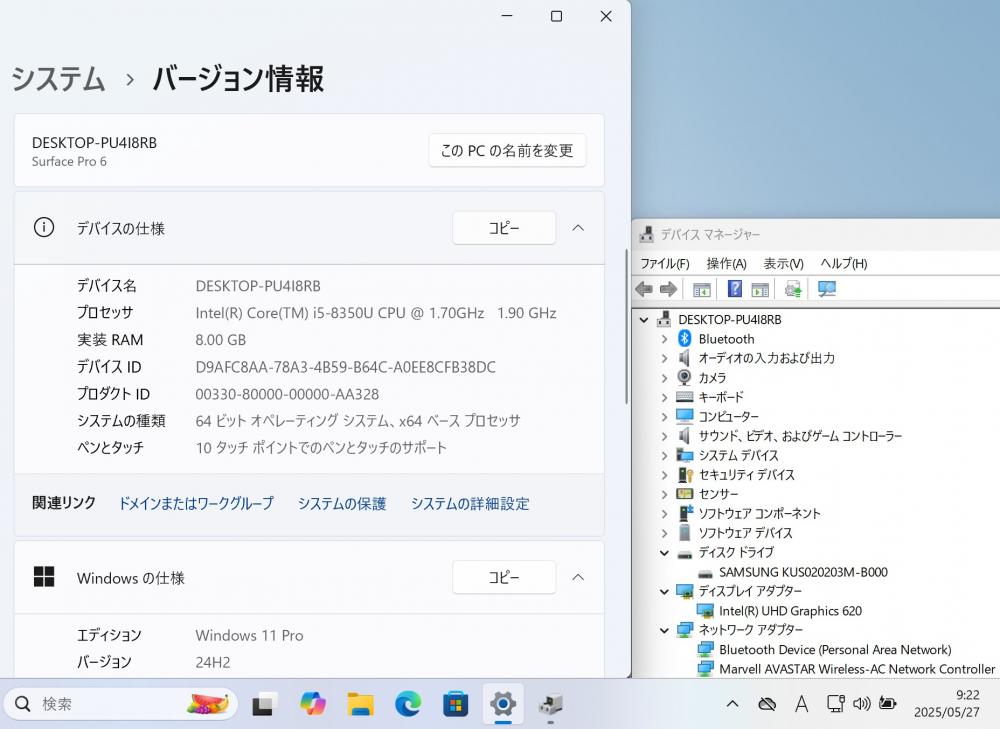Click product ID value 00330-80000-00000-AA328
The height and width of the screenshot is (729, 1000).
pyautogui.click(x=287, y=394)
